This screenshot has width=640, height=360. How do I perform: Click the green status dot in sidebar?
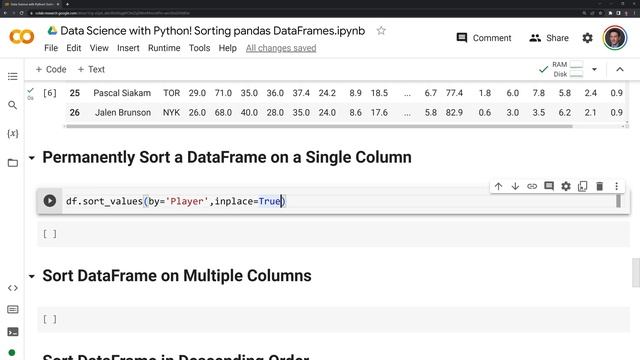[12, 353]
